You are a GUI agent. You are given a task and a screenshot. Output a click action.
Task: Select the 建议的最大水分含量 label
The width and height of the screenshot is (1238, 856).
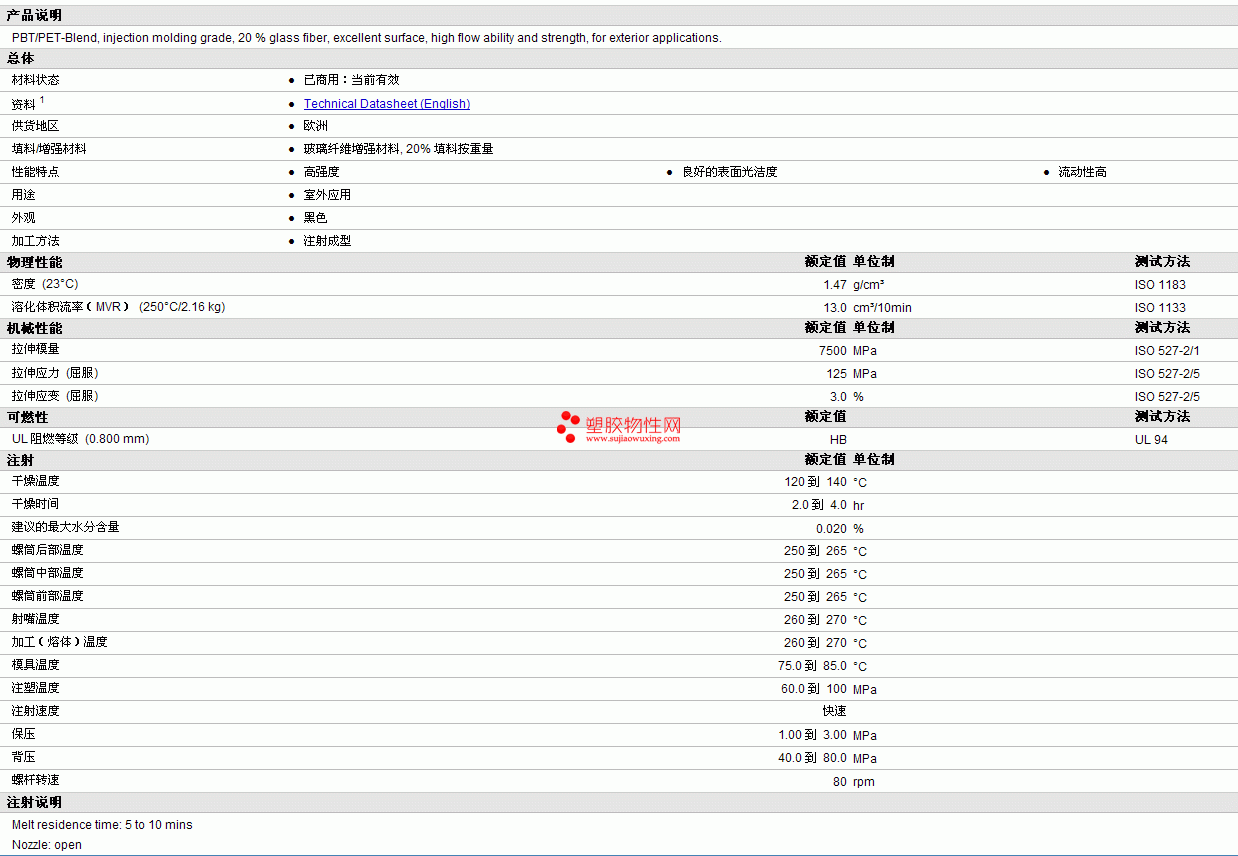(66, 527)
